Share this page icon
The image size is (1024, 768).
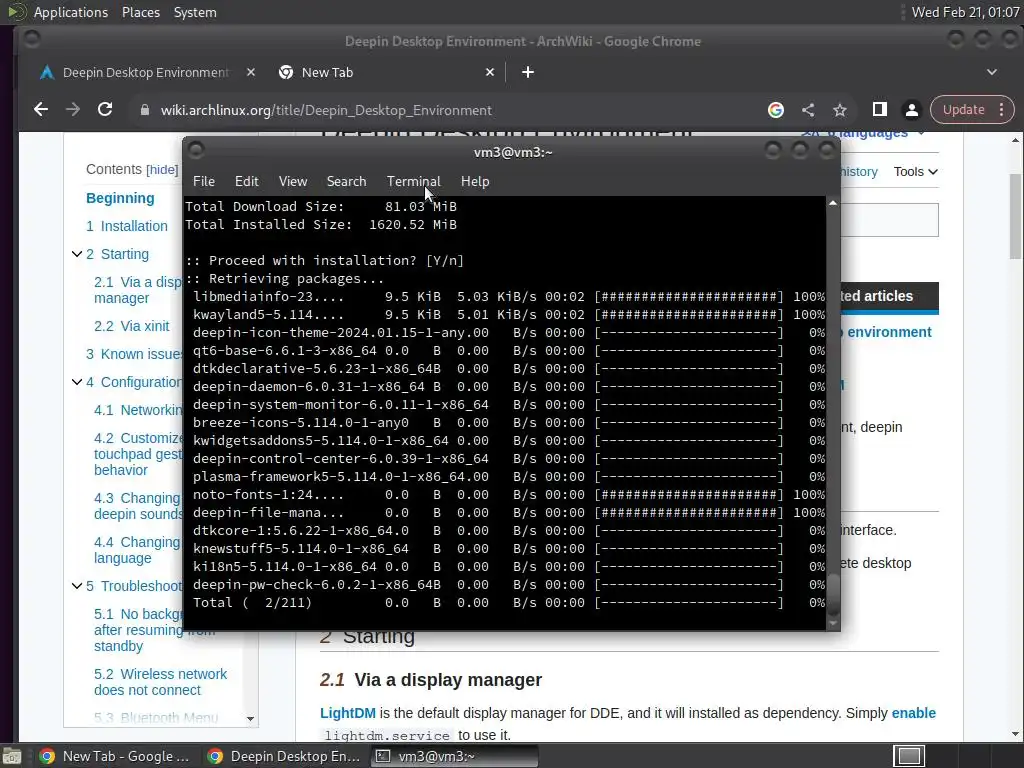point(808,110)
